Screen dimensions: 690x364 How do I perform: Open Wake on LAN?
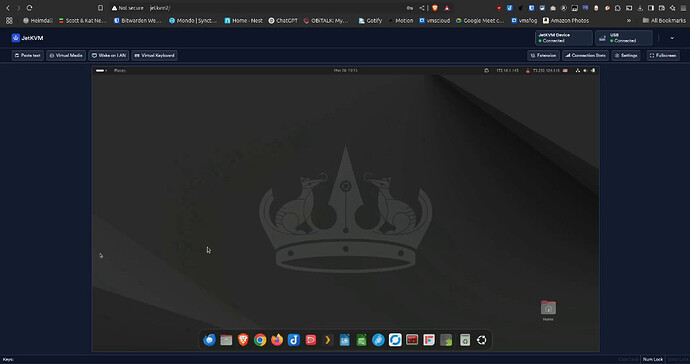[109, 55]
